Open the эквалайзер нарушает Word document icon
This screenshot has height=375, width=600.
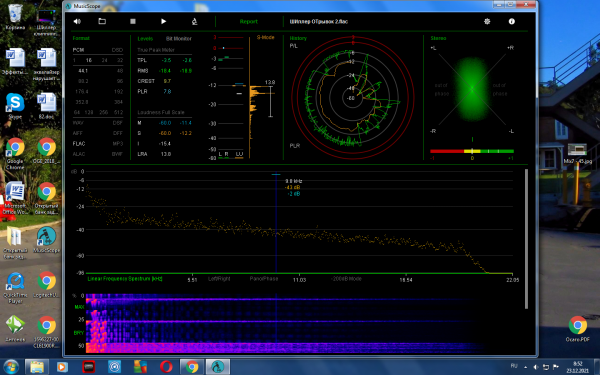click(x=47, y=64)
